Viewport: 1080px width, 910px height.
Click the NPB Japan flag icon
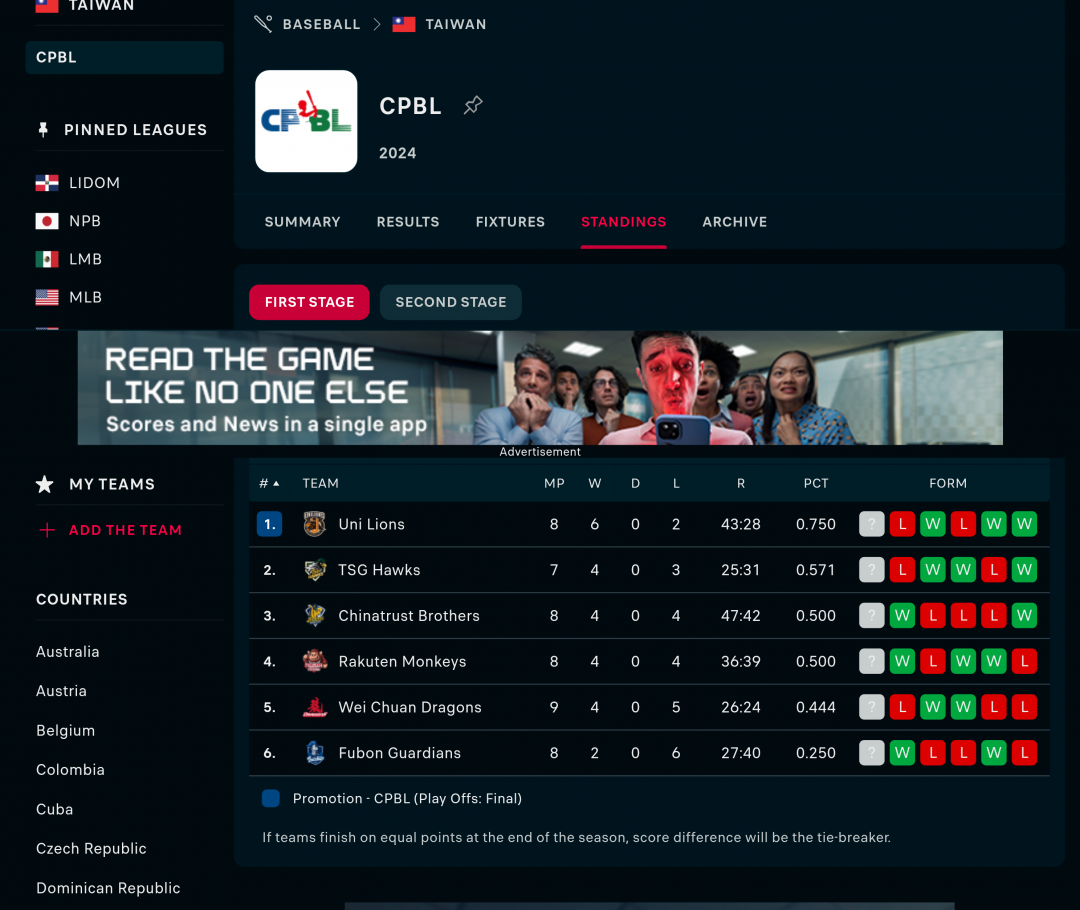[x=47, y=221]
